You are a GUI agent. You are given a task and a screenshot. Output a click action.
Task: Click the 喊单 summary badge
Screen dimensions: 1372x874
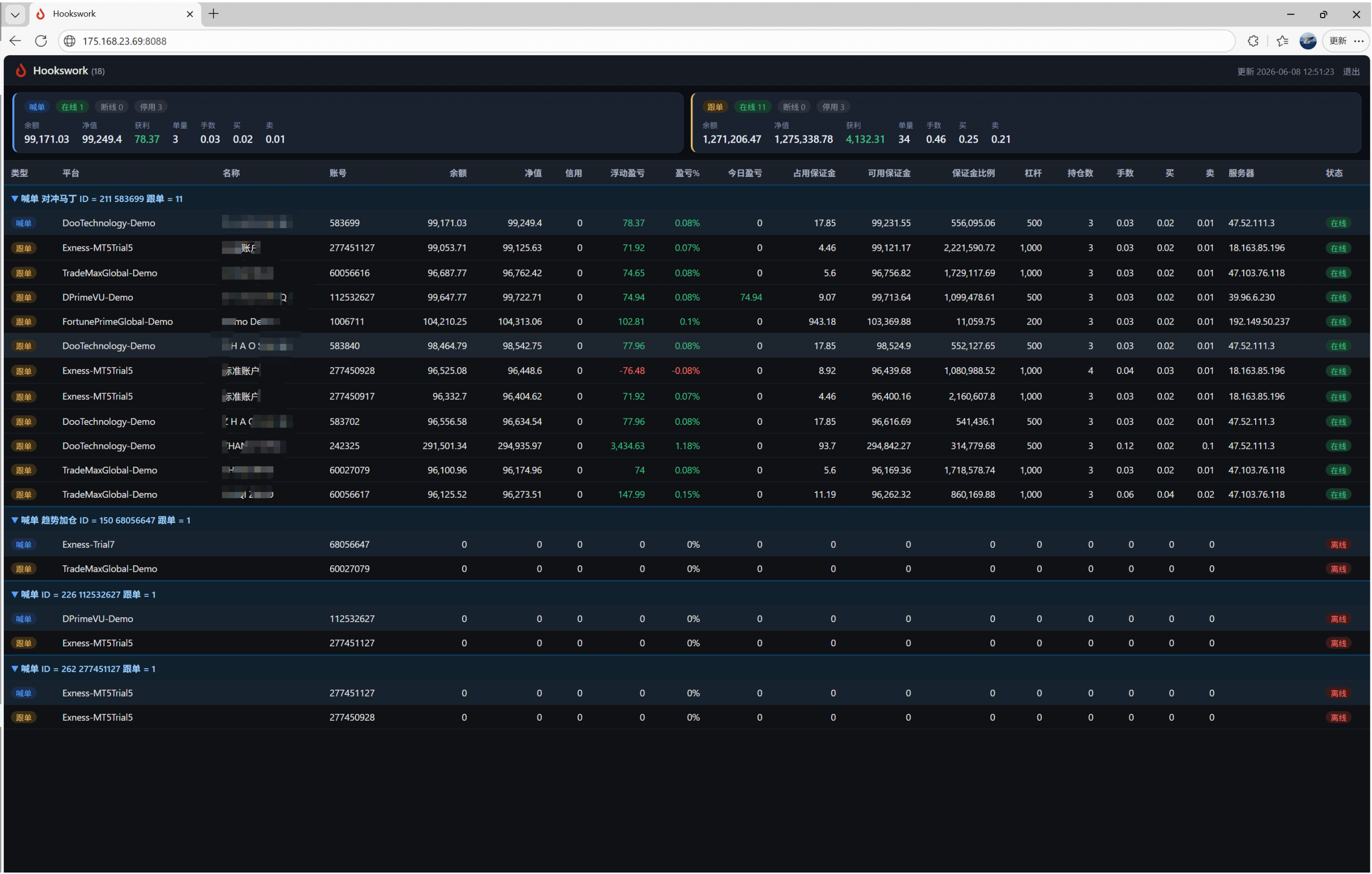tap(37, 107)
